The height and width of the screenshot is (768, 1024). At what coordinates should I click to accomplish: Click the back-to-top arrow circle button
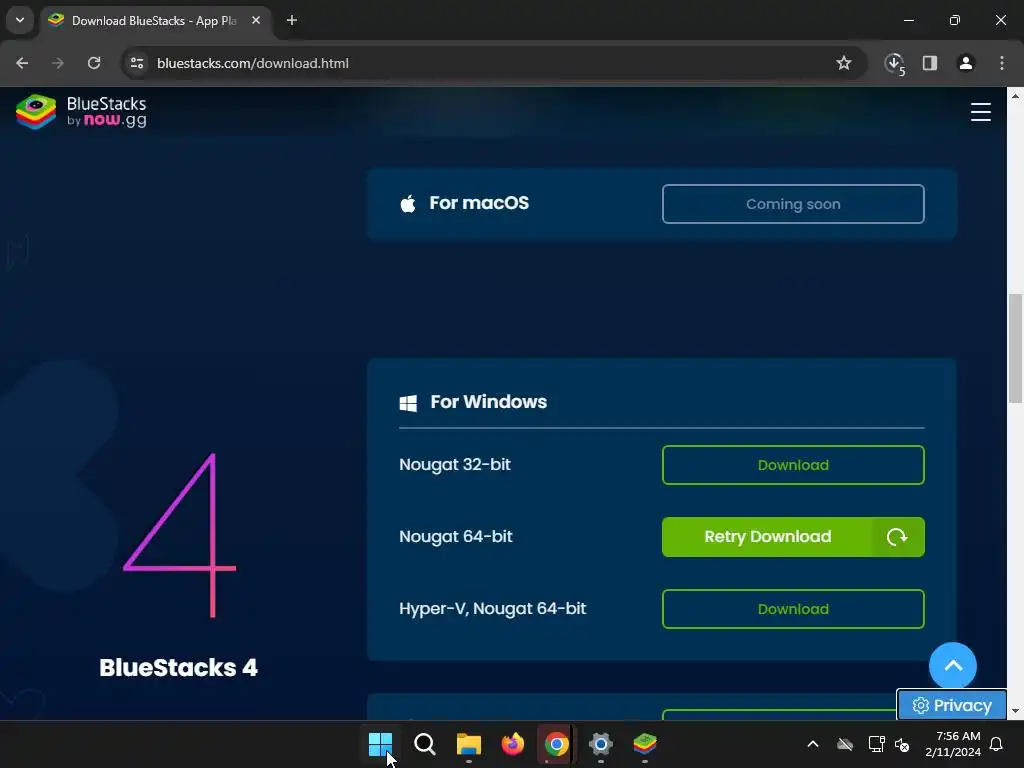(x=953, y=665)
